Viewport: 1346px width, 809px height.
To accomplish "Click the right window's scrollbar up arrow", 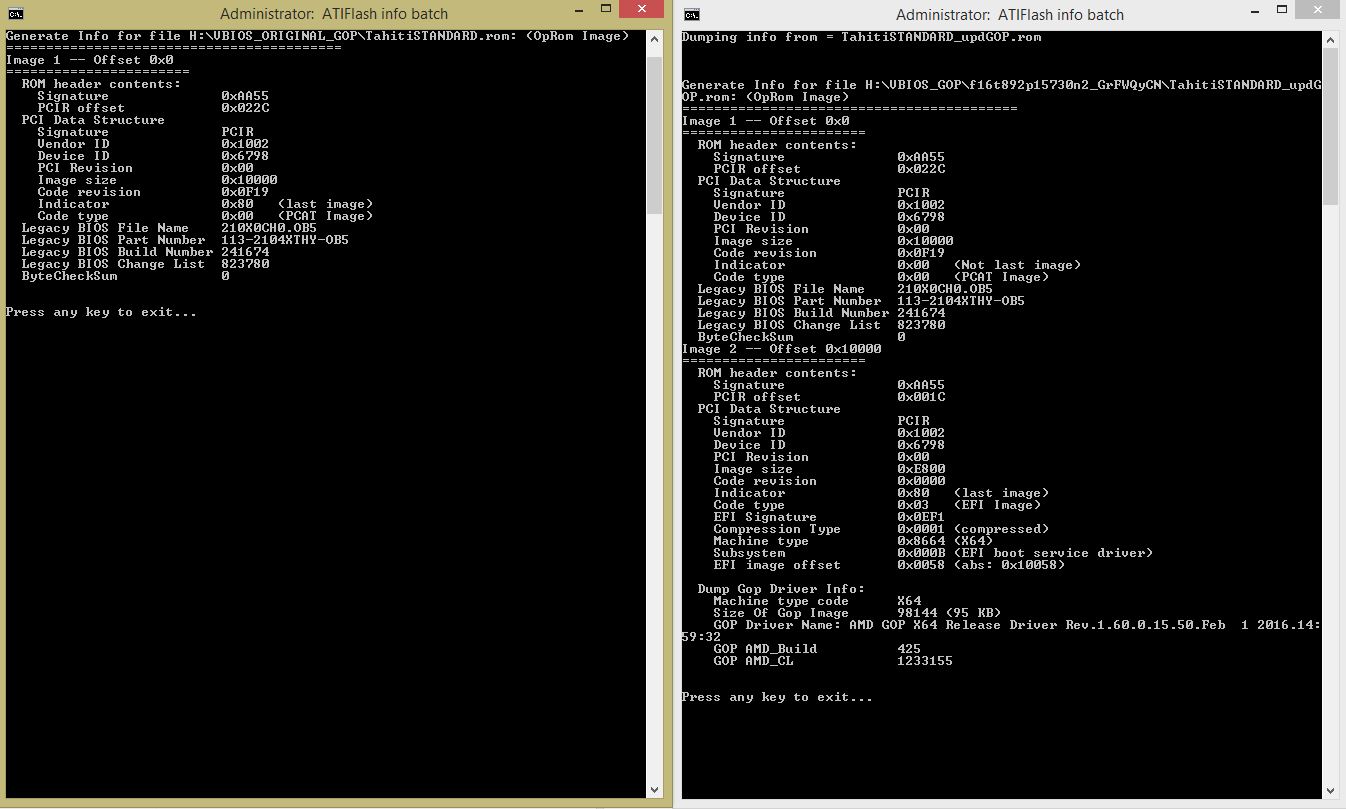I will click(x=1331, y=40).
